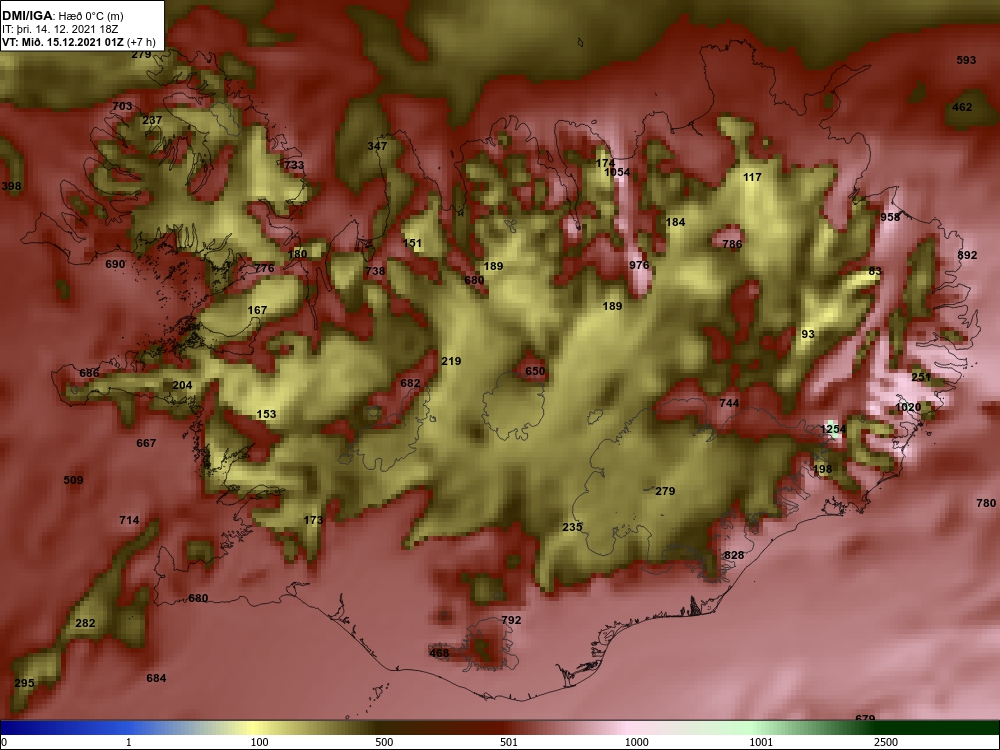Image resolution: width=1000 pixels, height=750 pixels.
Task: Pick the map value 892
Action: [967, 255]
